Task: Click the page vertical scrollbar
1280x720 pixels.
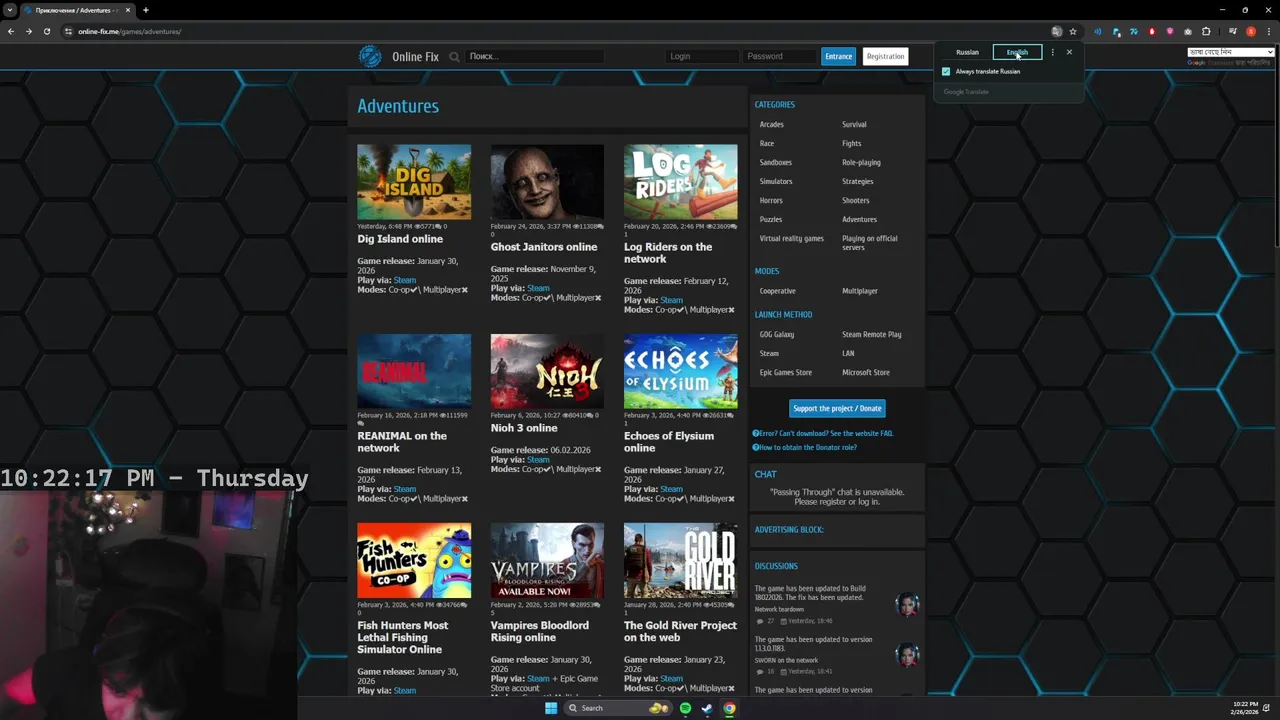Action: point(1276,145)
